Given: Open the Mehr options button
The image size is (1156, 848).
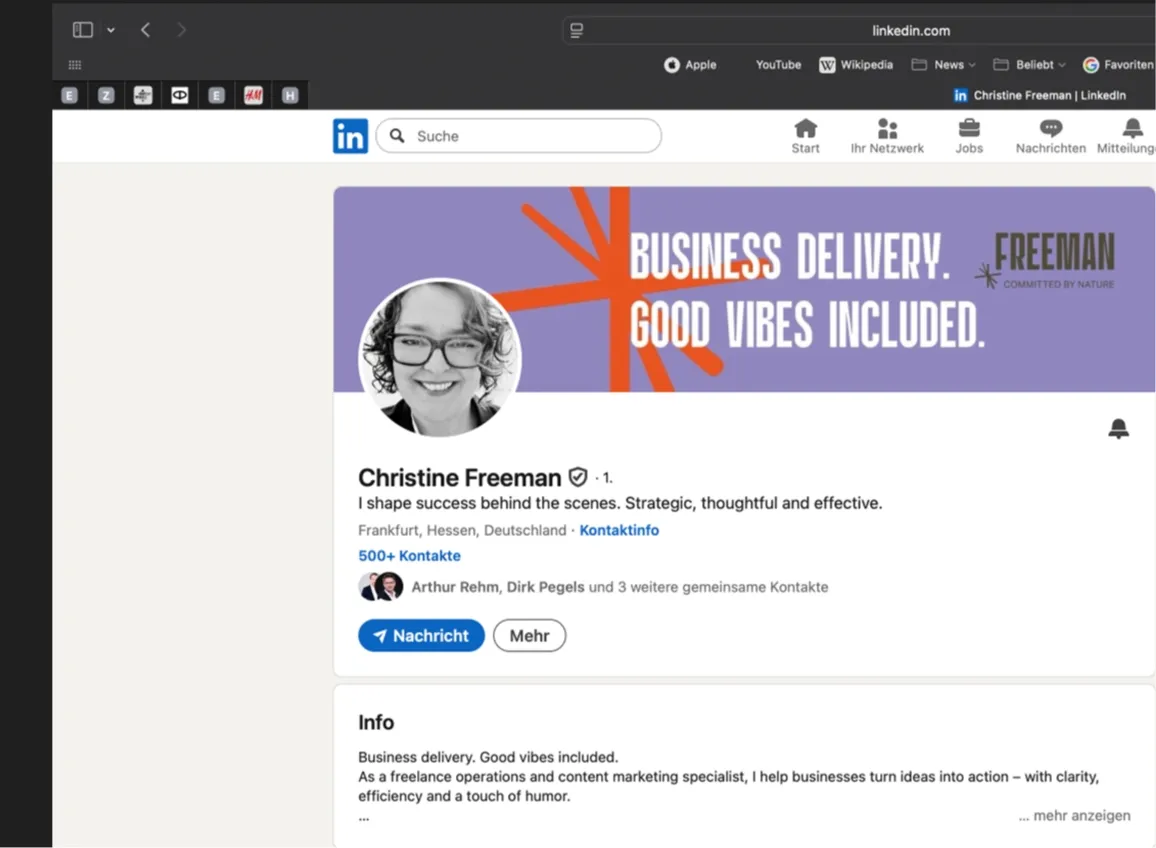Looking at the screenshot, I should tap(529, 636).
